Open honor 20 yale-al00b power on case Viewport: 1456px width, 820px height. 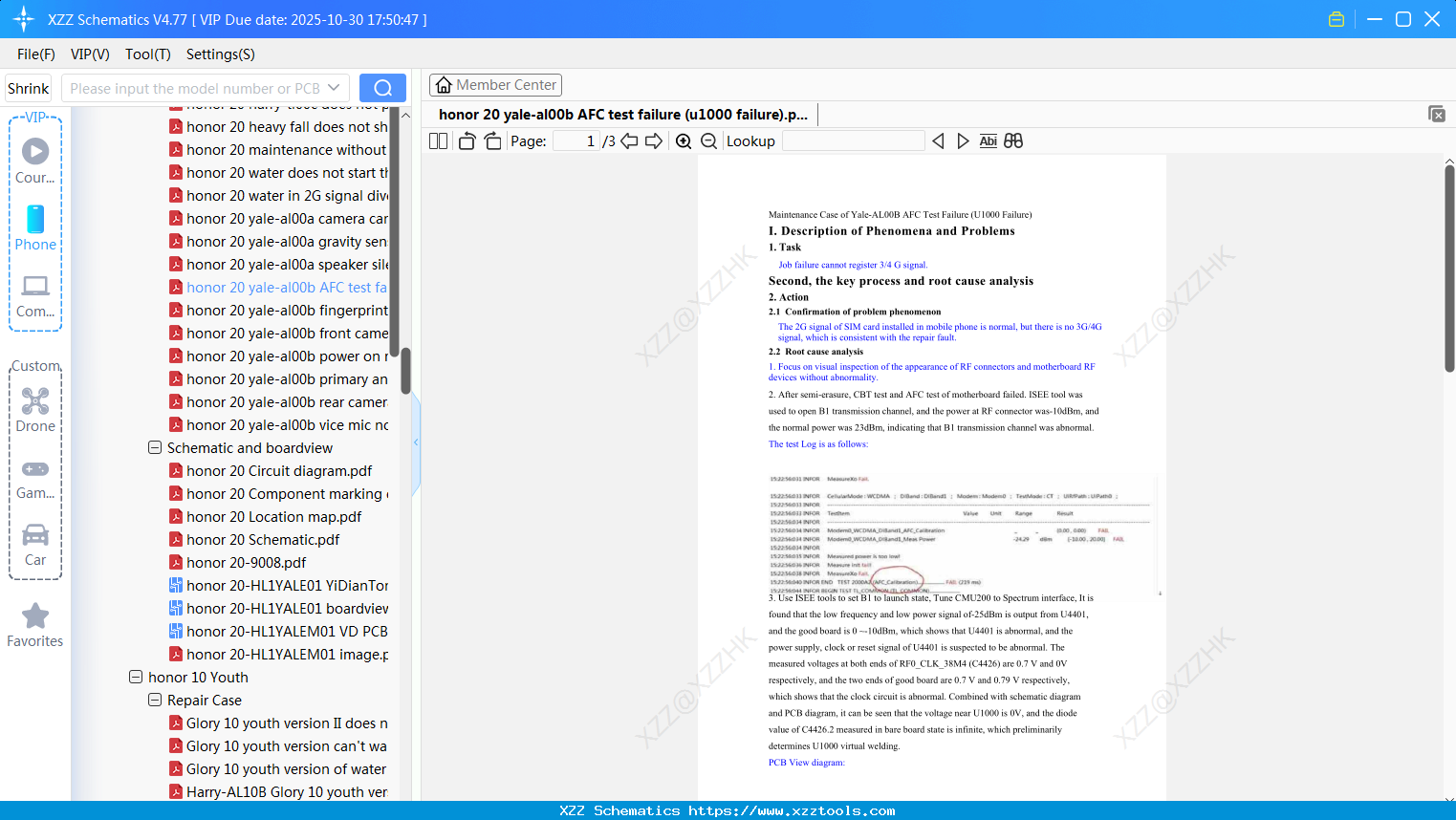(x=279, y=356)
